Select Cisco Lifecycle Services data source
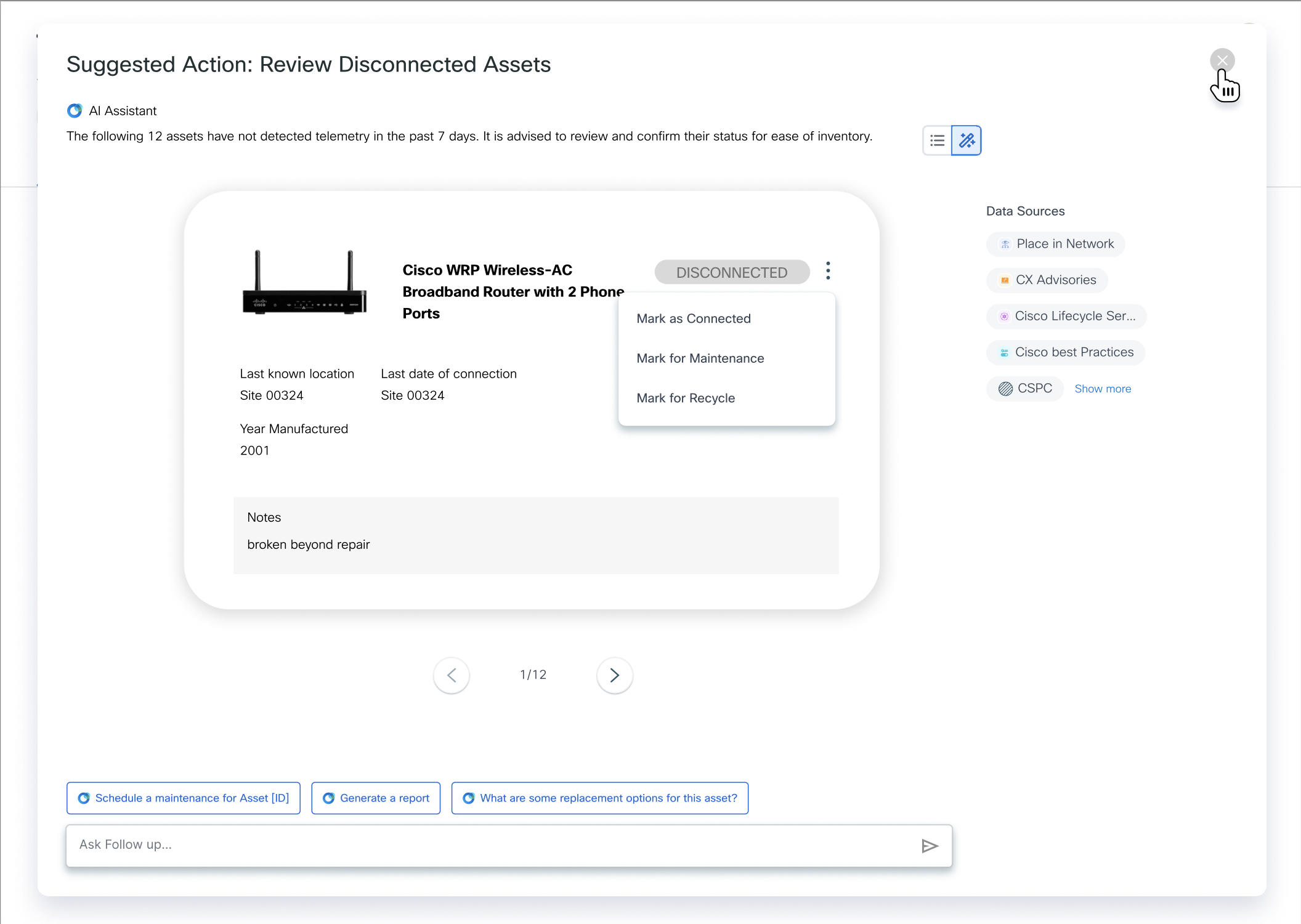 pos(1066,316)
